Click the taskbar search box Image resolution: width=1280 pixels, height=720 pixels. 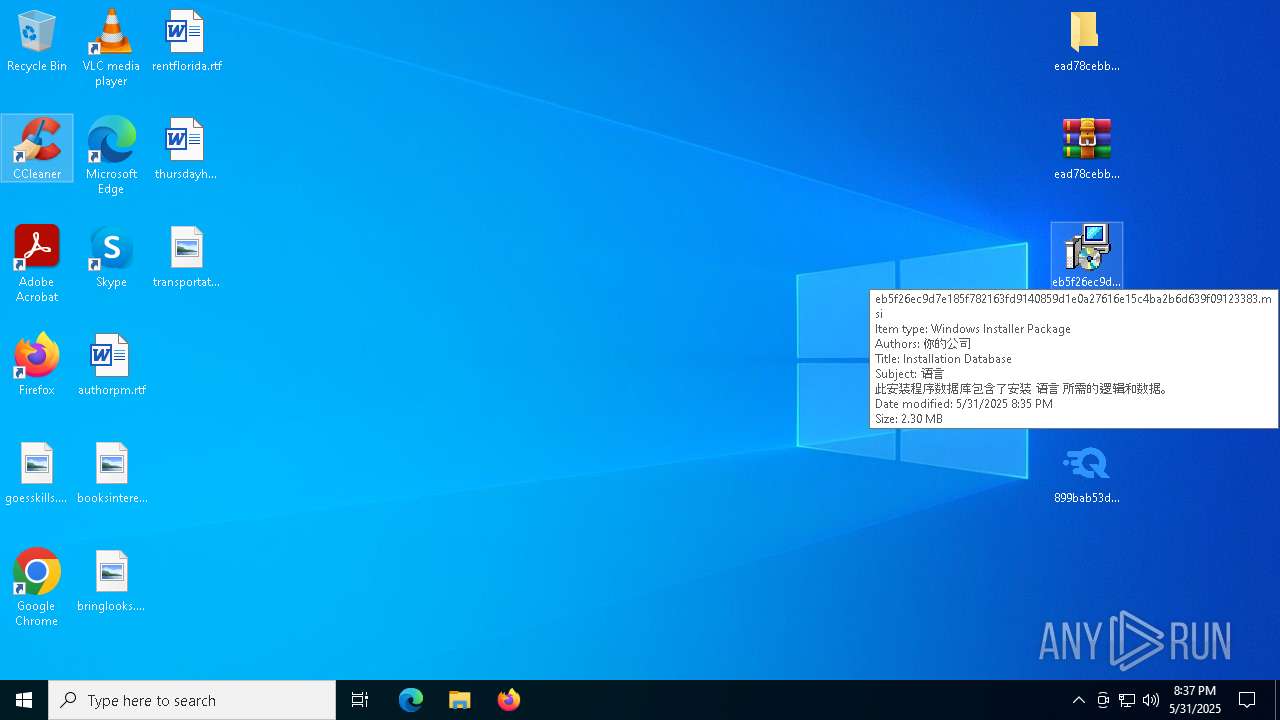click(x=192, y=700)
